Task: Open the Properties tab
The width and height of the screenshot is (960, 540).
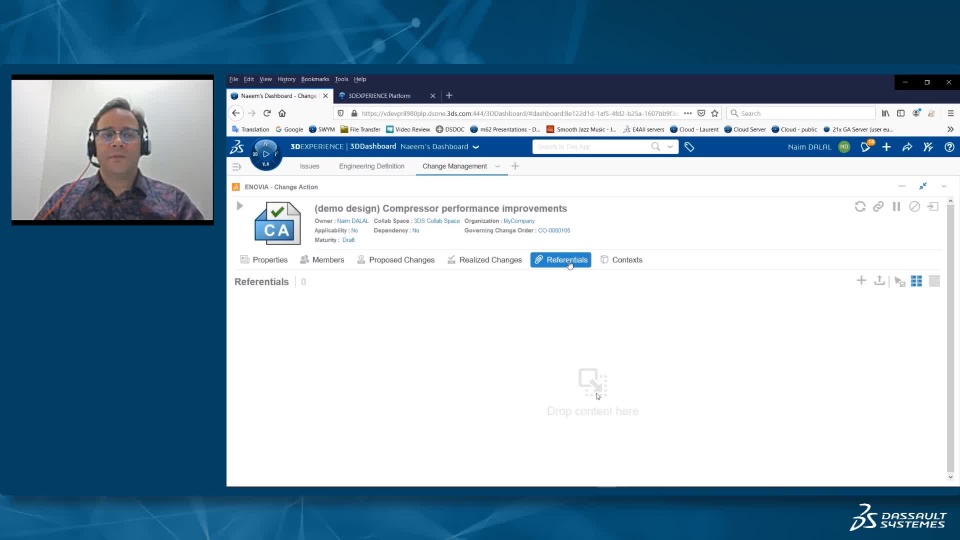Action: point(264,260)
